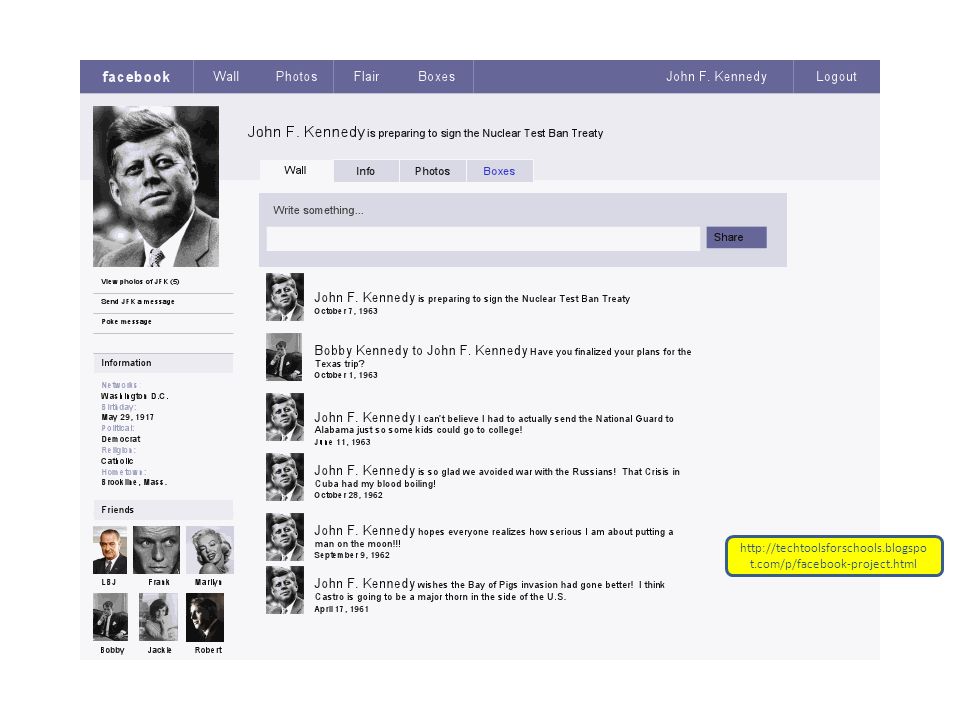Click the Brookline, Mass. hometown value
Image resolution: width=960 pixels, height=720 pixels.
click(x=134, y=482)
